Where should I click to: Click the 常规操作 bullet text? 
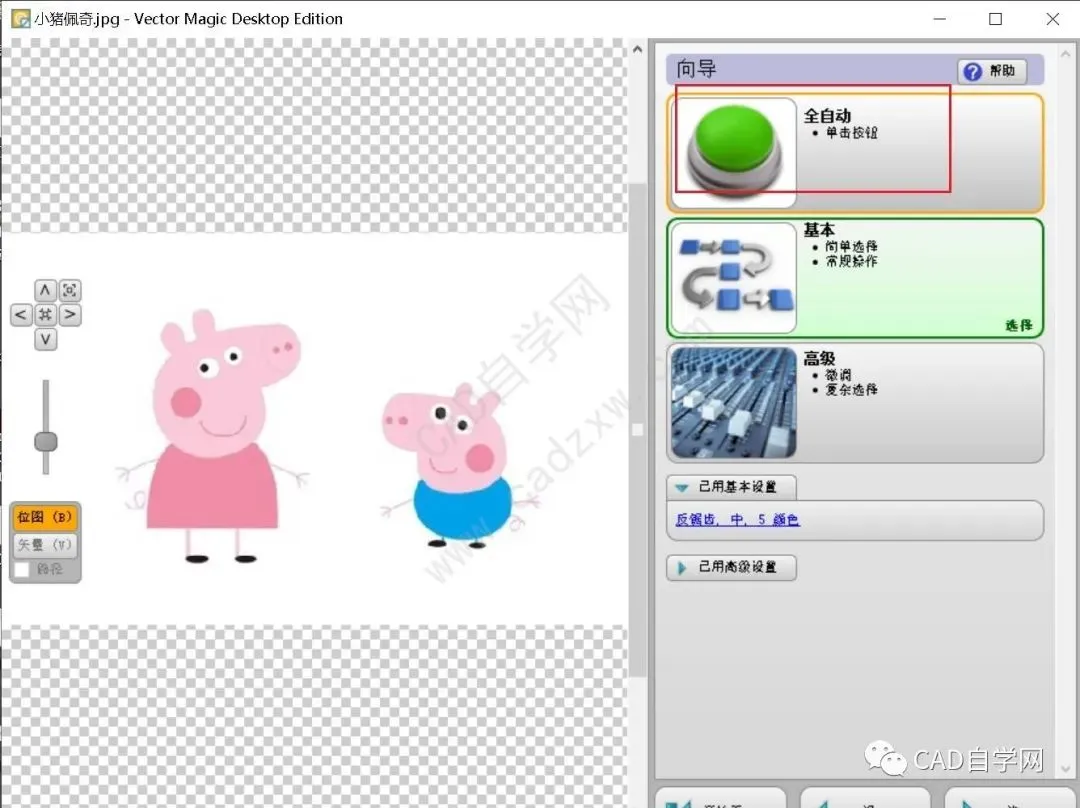click(851, 262)
